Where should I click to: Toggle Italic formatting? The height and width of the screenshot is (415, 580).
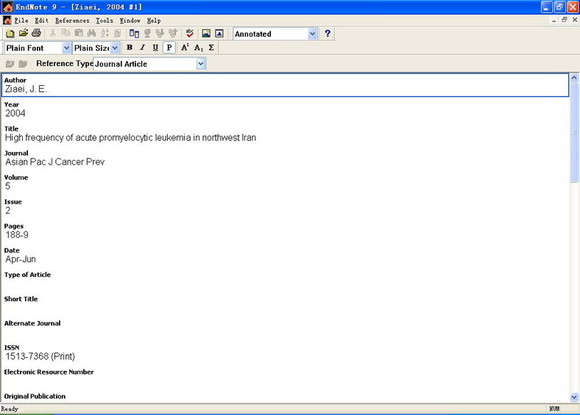[x=142, y=48]
